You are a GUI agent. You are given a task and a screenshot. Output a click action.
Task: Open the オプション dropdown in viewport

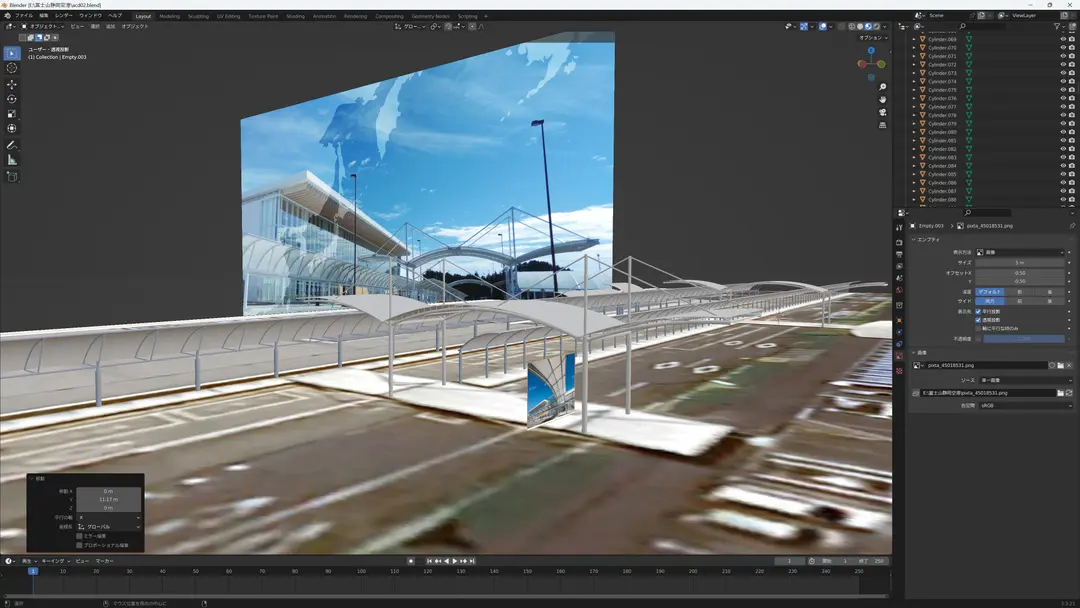(x=873, y=38)
